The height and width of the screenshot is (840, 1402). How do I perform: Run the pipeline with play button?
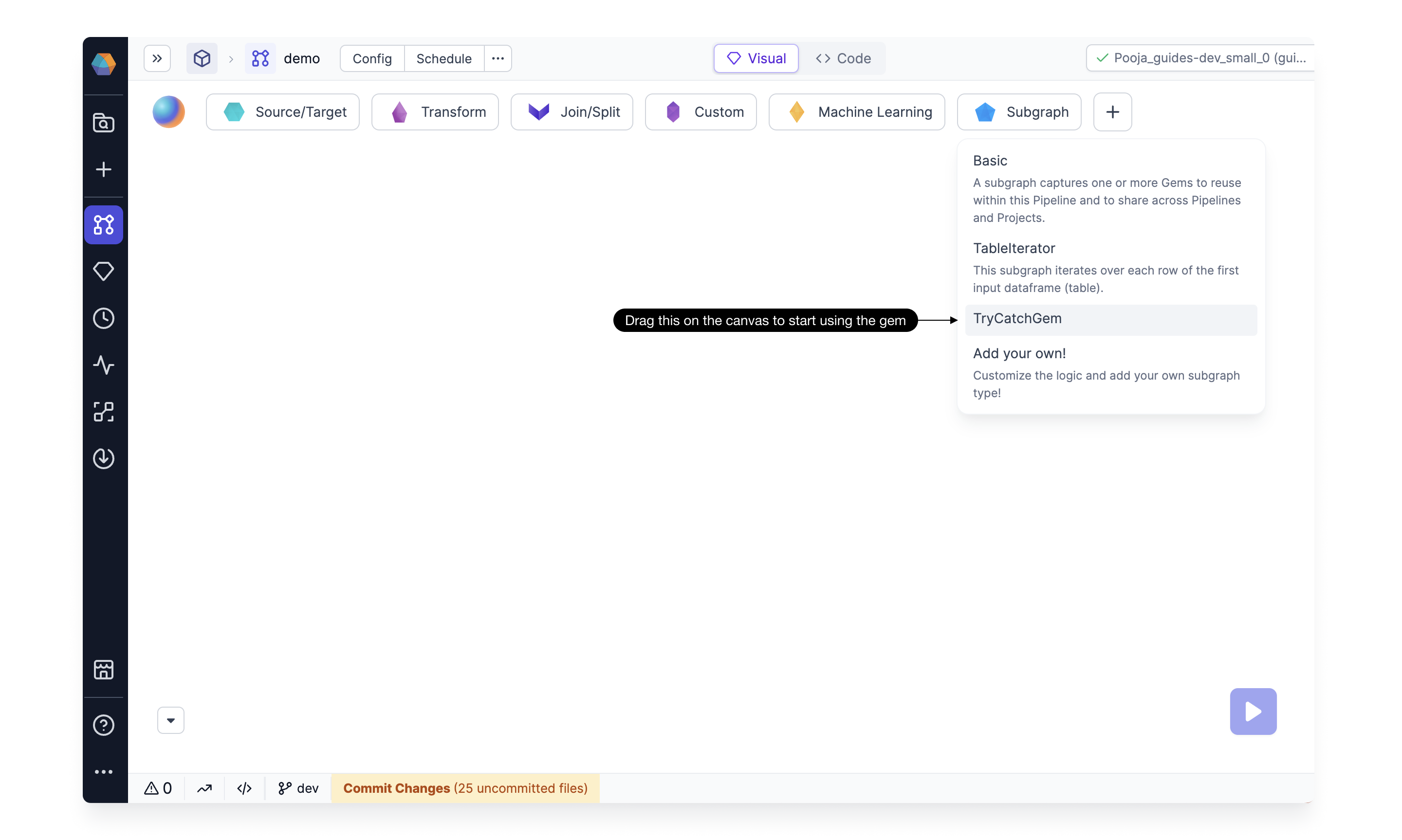click(x=1253, y=711)
